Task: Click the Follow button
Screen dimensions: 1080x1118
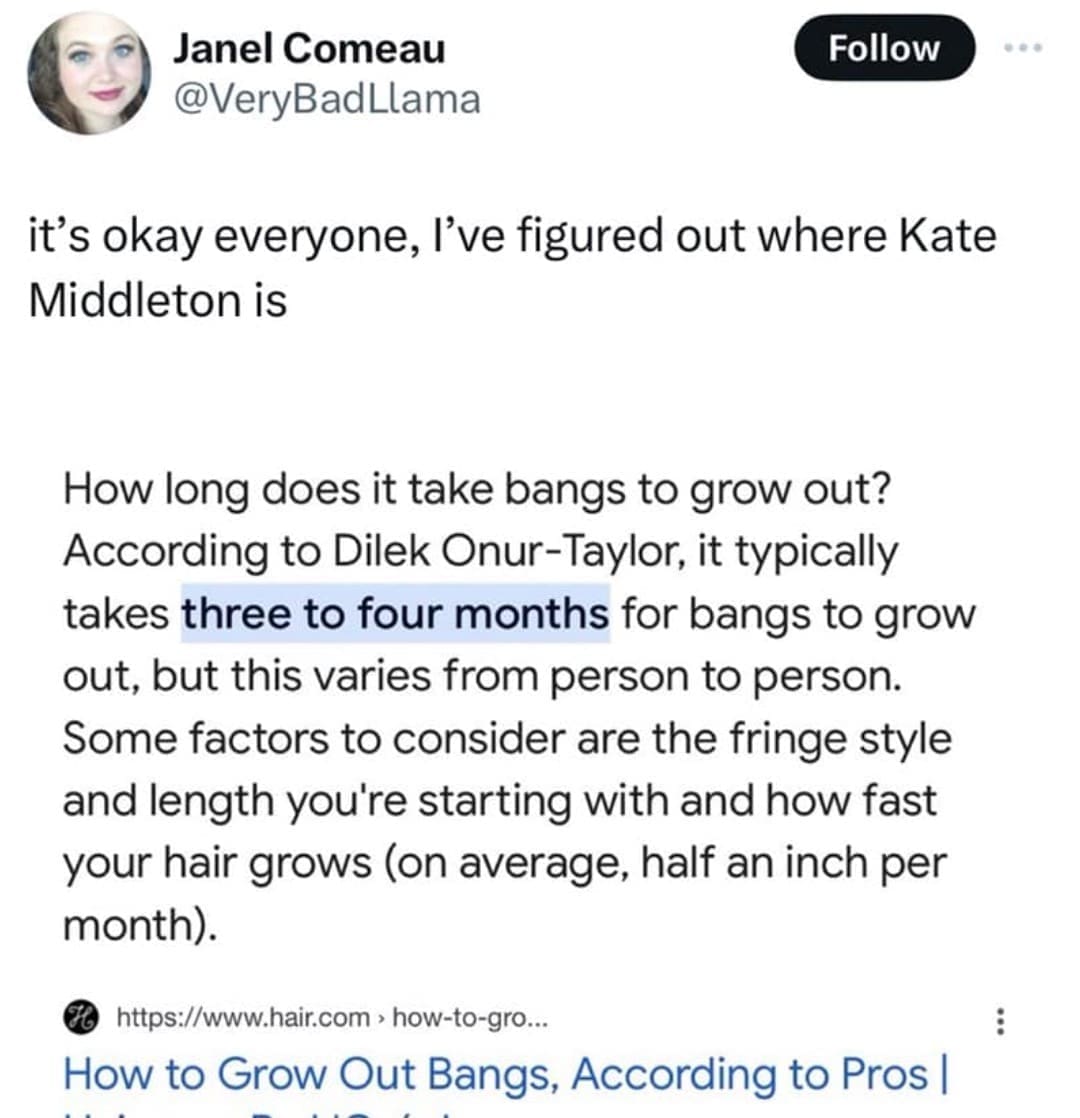Action: tap(884, 48)
